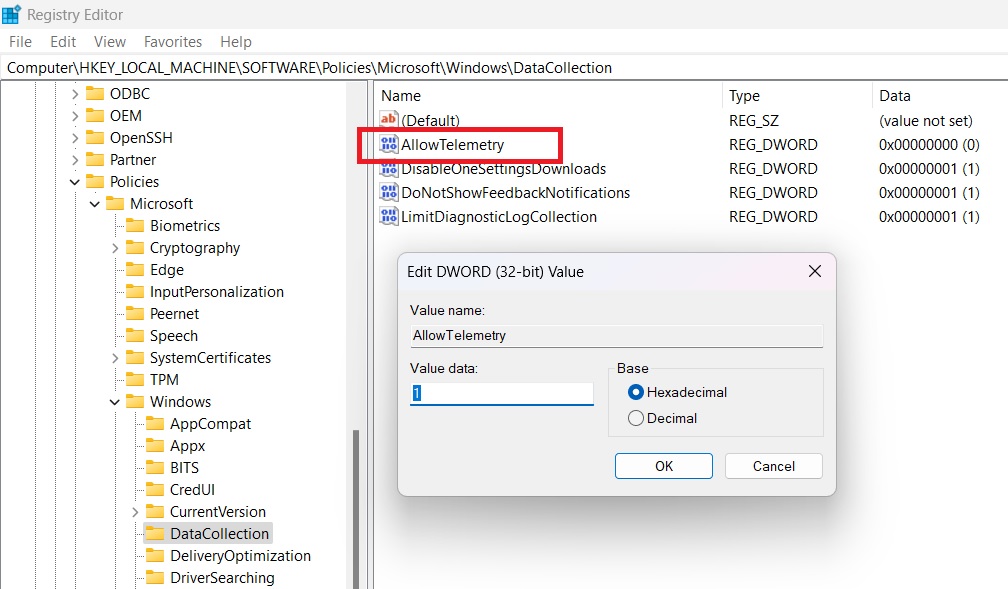Click inside the Value data field
The height and width of the screenshot is (589, 1008).
[500, 393]
